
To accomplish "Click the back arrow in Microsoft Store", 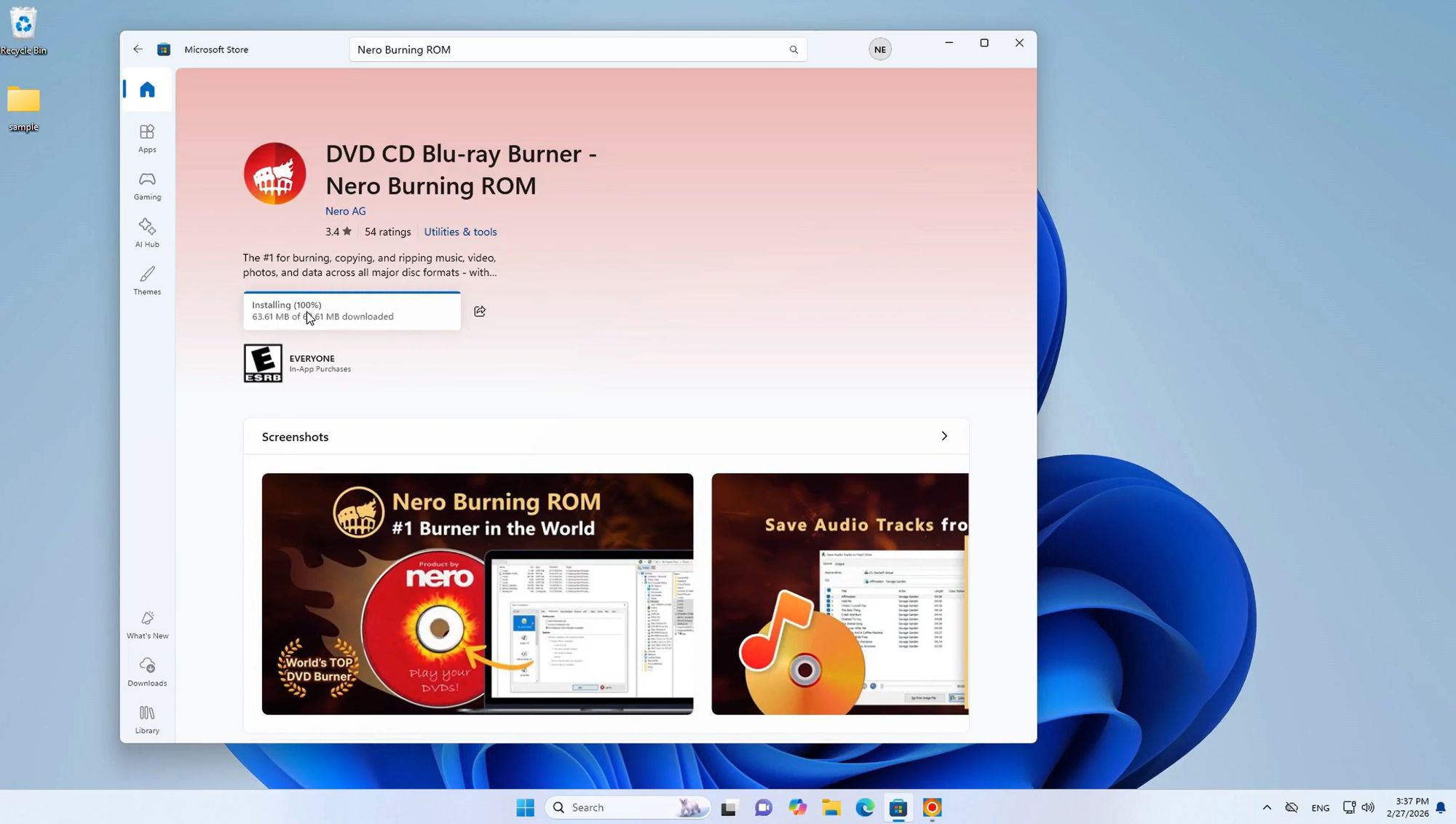I will [138, 49].
